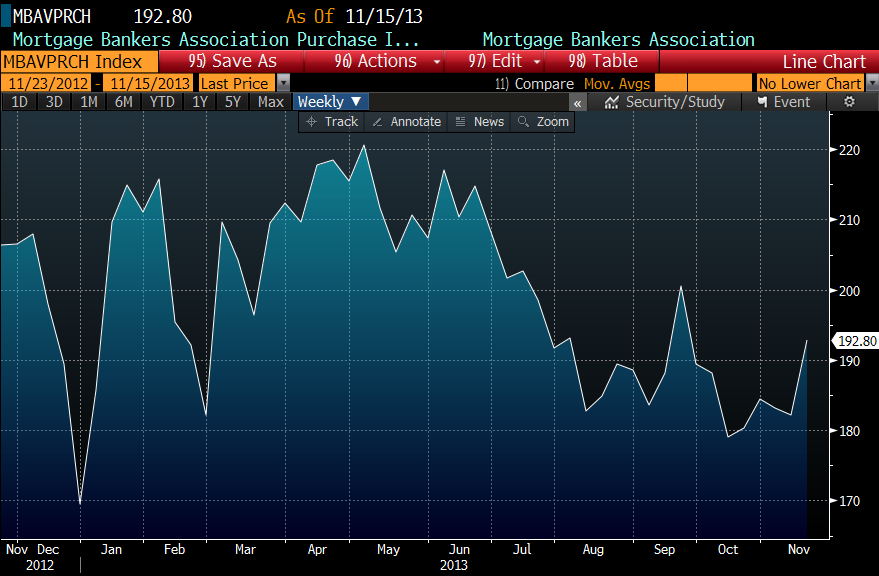Click the Track crosshair tool

coord(331,121)
